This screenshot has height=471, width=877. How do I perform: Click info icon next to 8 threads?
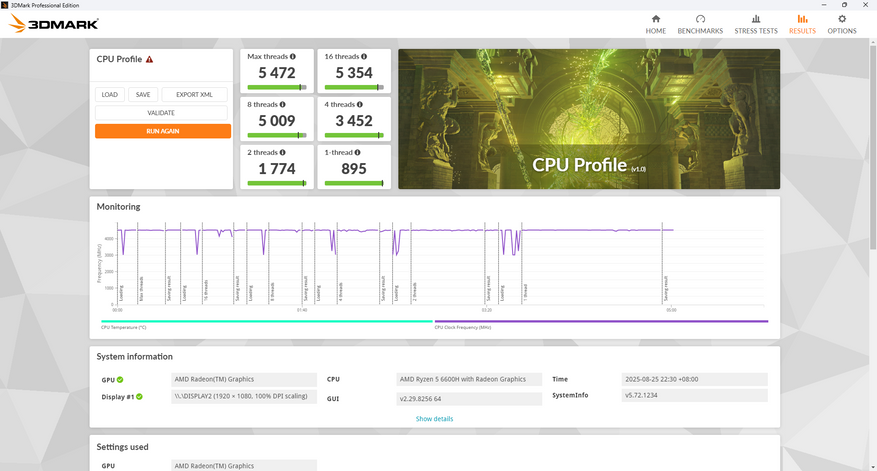[282, 105]
